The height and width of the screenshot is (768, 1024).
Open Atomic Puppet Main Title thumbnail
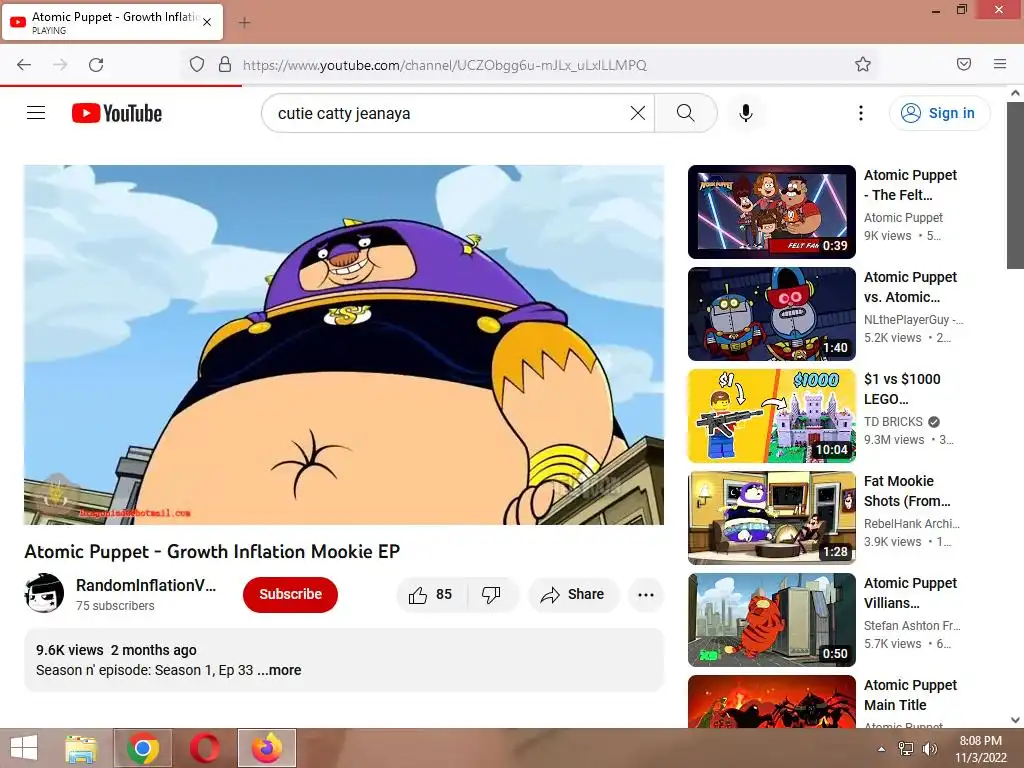(x=772, y=702)
